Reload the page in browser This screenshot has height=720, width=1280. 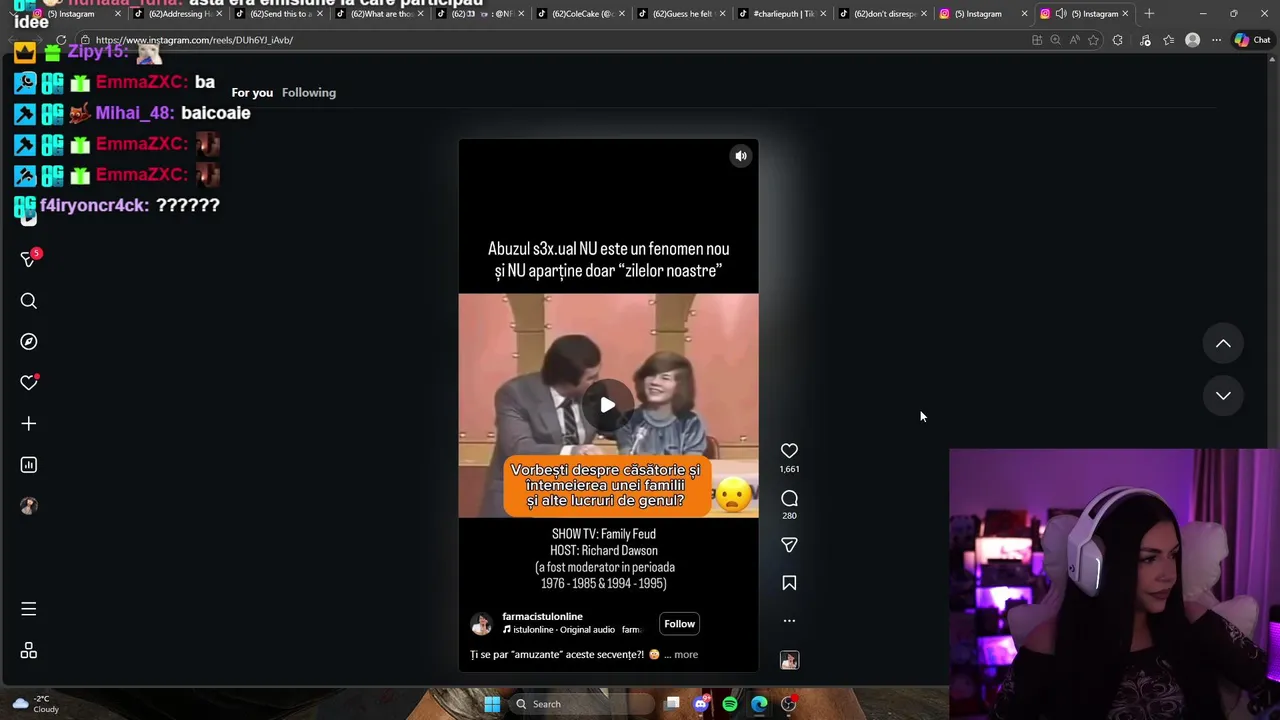tap(61, 40)
